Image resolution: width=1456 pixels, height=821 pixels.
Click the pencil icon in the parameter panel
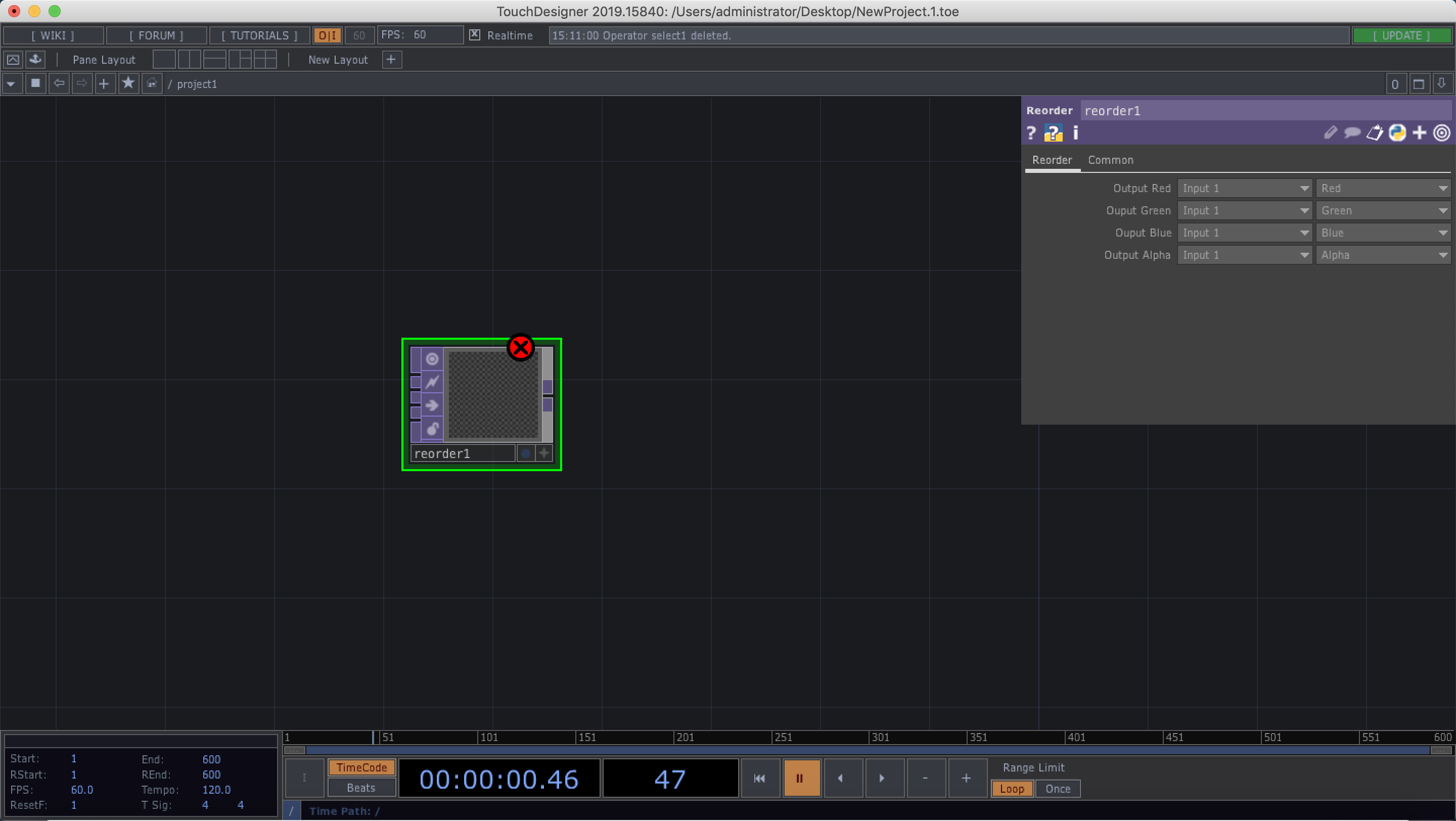[1330, 133]
